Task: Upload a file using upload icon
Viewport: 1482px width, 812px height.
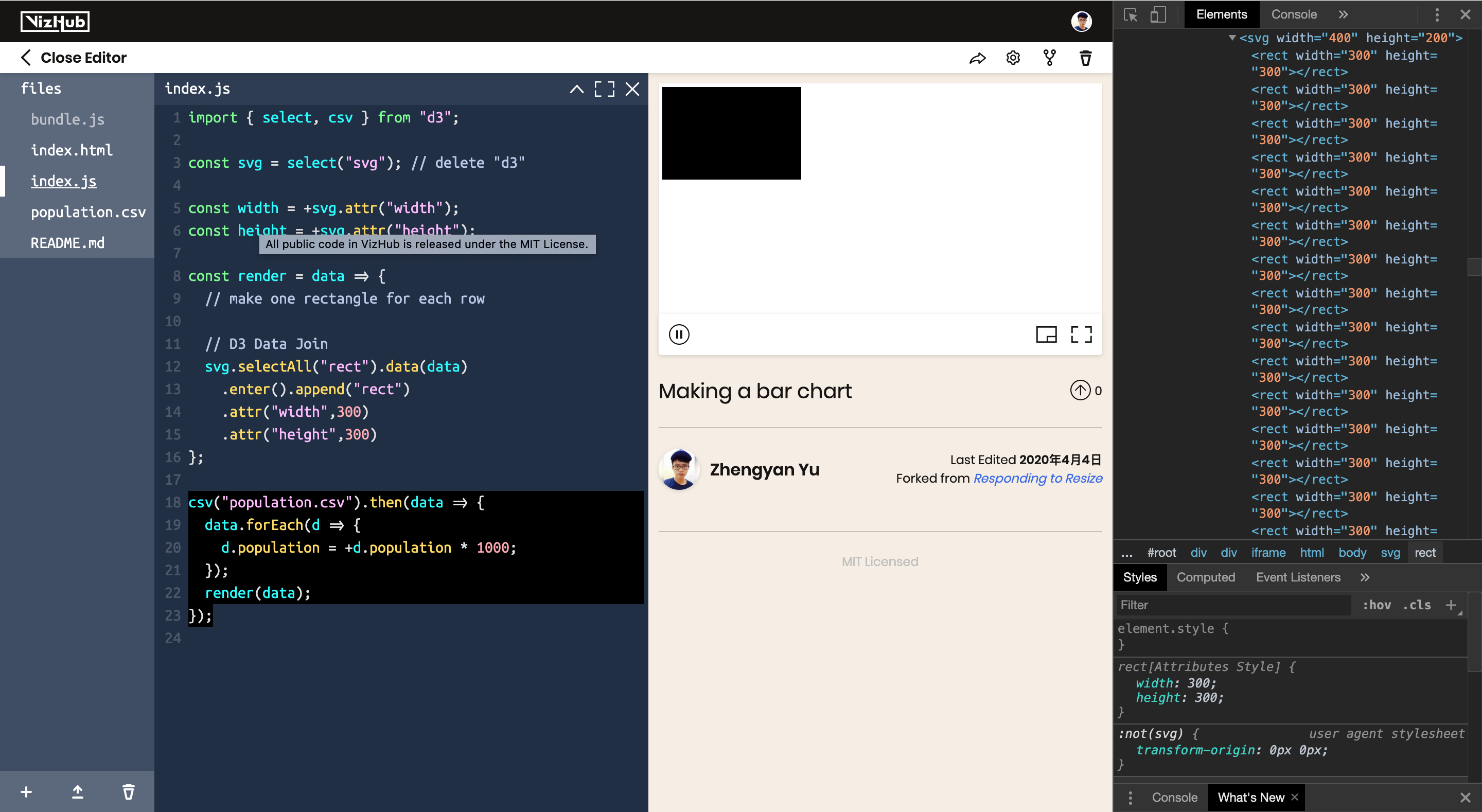Action: point(77,792)
